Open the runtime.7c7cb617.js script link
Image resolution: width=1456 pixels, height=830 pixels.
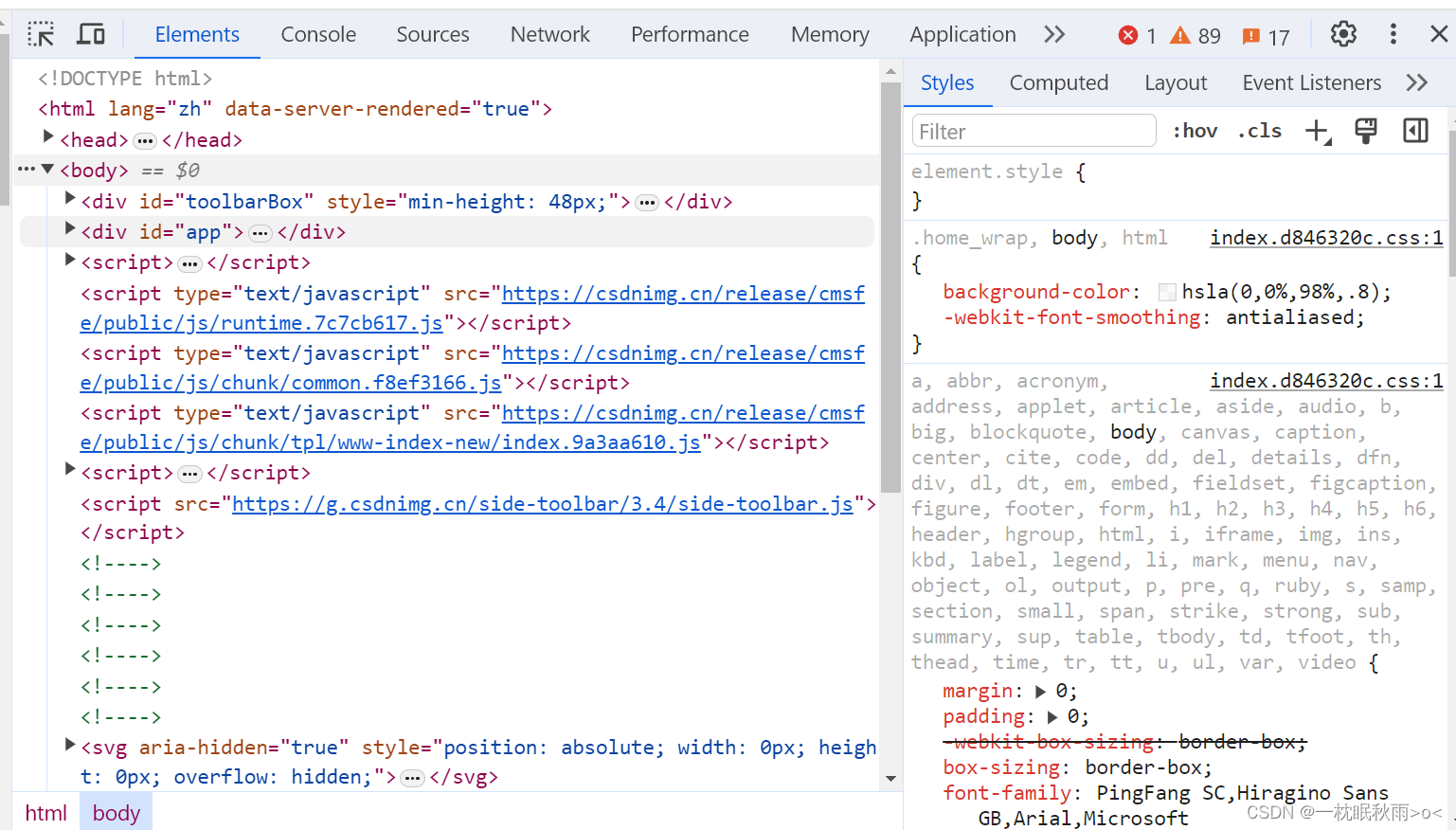[x=472, y=308]
